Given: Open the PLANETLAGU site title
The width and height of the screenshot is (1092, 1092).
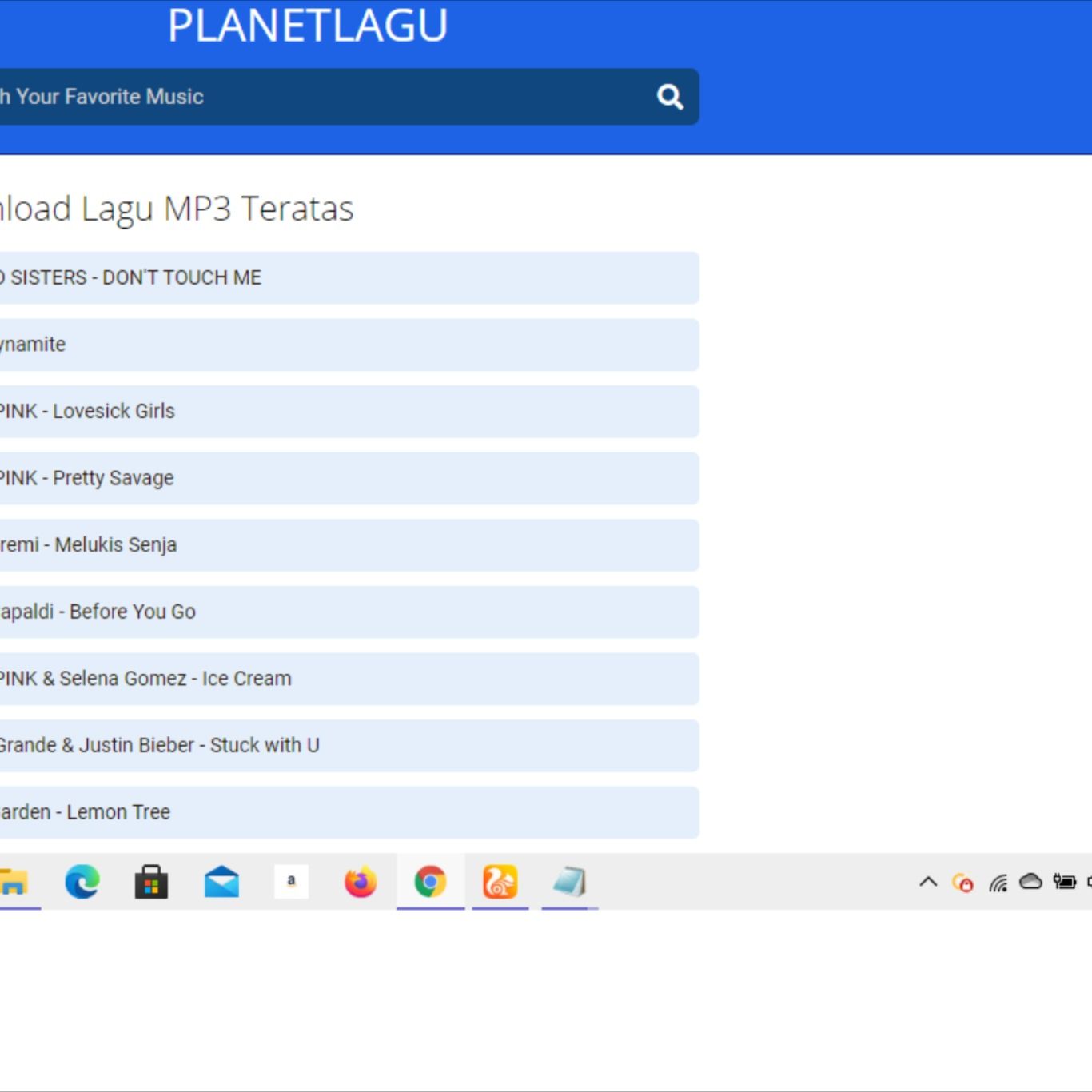Looking at the screenshot, I should click(308, 25).
